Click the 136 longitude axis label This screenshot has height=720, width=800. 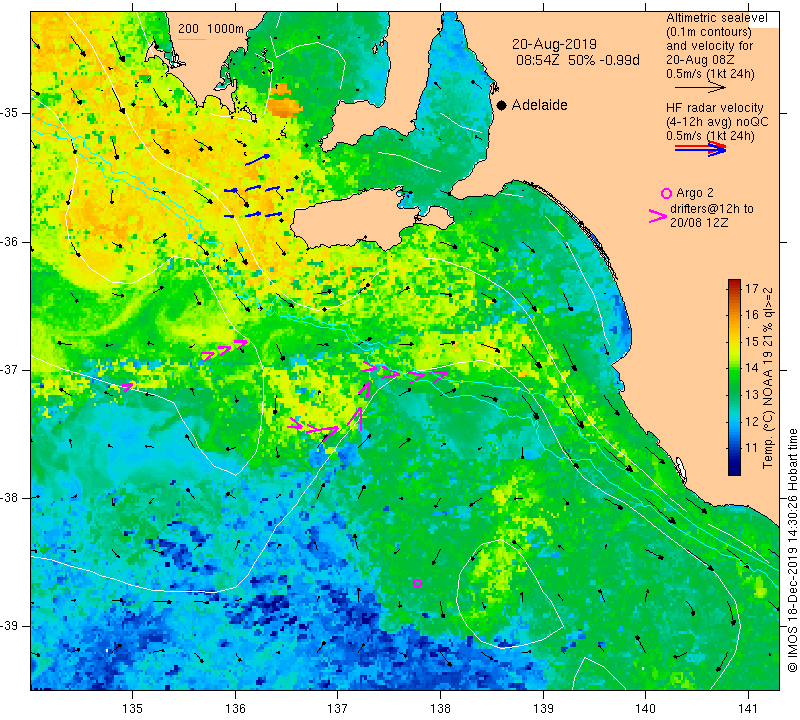(235, 708)
